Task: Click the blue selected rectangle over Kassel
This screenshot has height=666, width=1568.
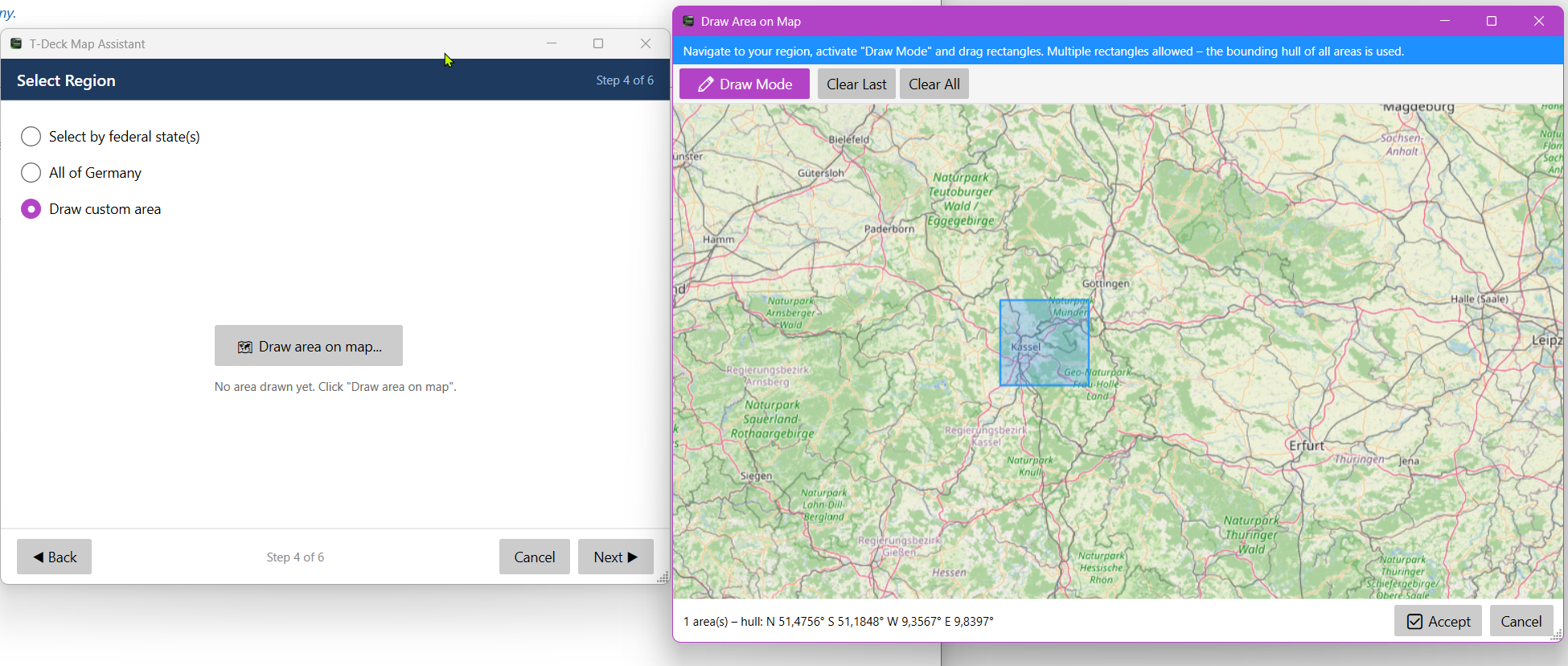Action: click(1045, 343)
